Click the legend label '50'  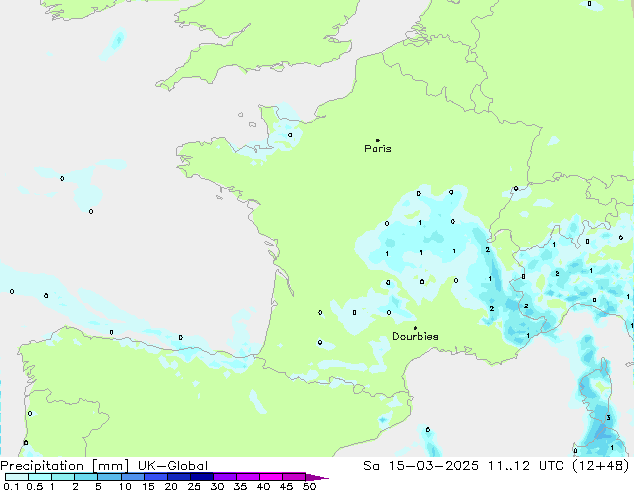tap(309, 486)
